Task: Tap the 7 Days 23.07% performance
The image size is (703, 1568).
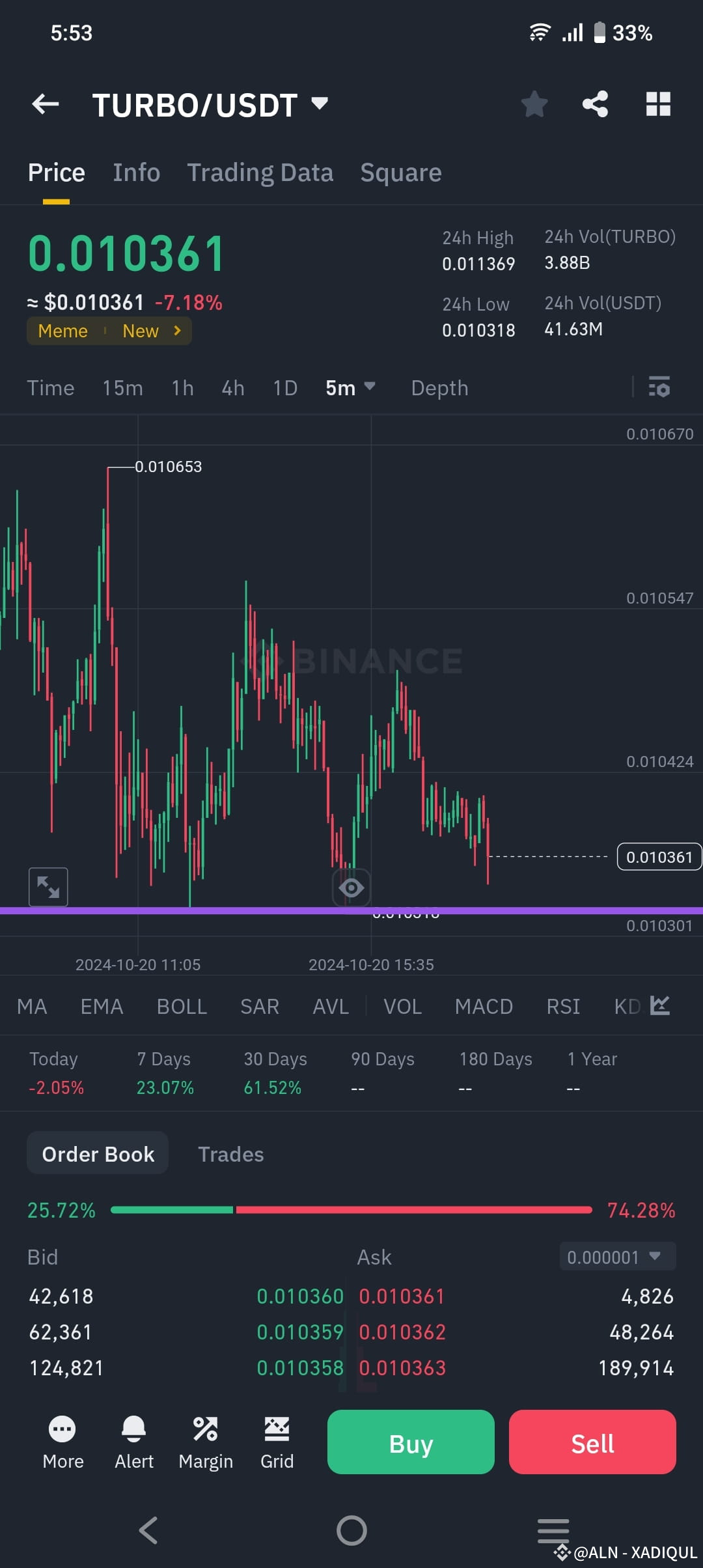Action: coord(165,1073)
